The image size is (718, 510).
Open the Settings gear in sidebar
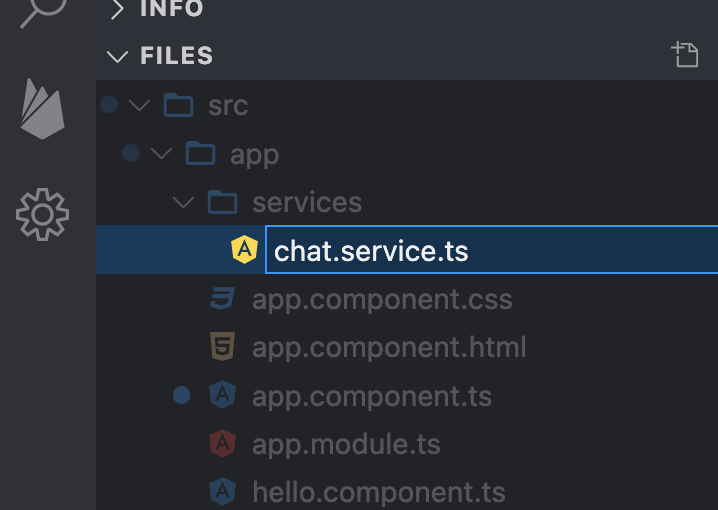pyautogui.click(x=42, y=214)
